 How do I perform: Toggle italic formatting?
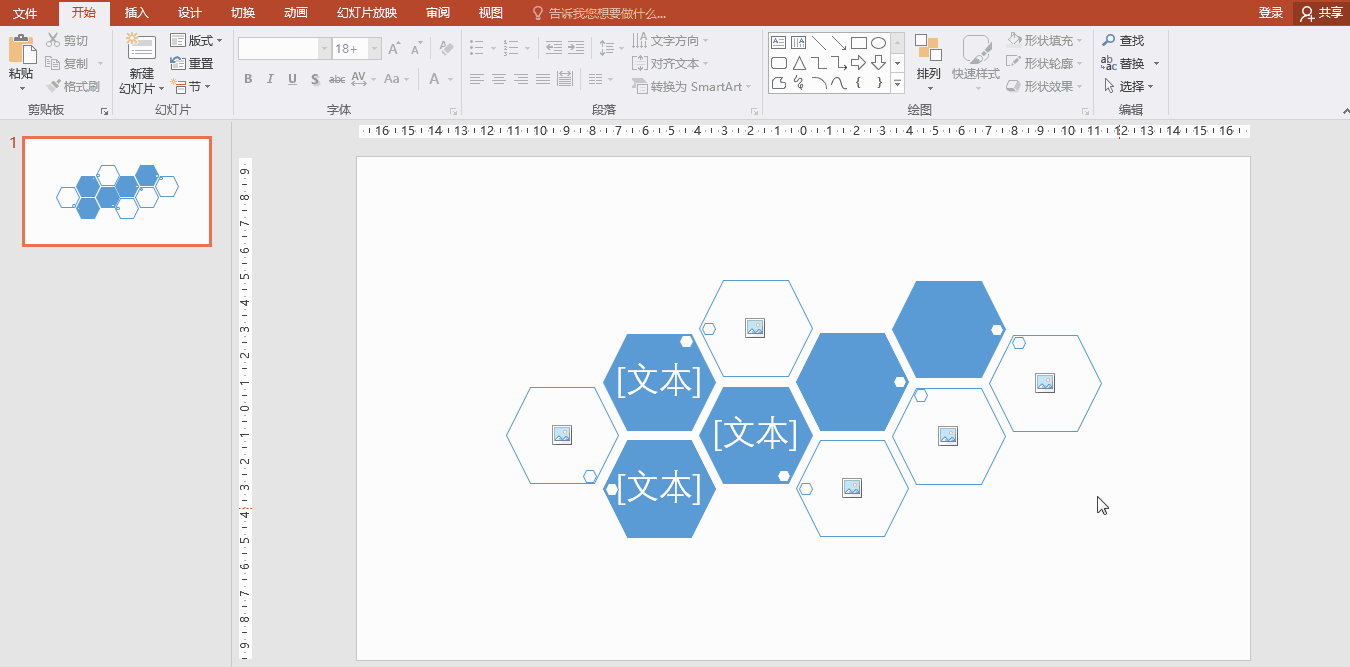(x=270, y=79)
